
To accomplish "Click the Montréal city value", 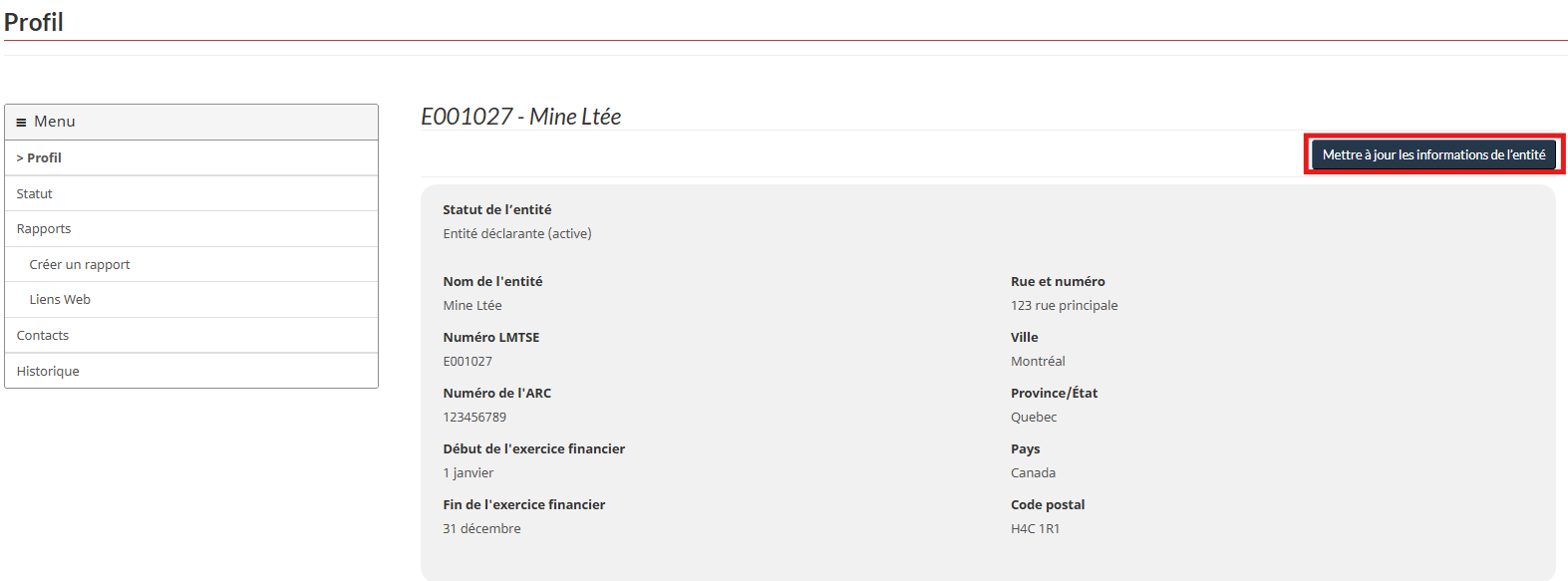I will [1038, 361].
